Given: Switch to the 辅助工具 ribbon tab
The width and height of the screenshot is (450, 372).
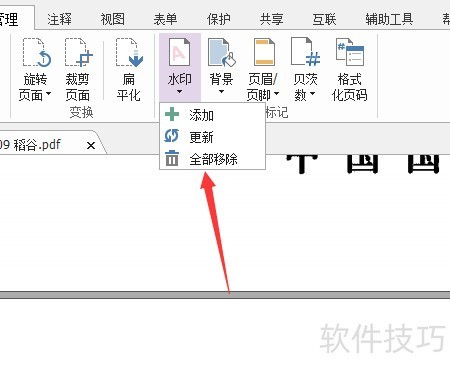Looking at the screenshot, I should (389, 19).
